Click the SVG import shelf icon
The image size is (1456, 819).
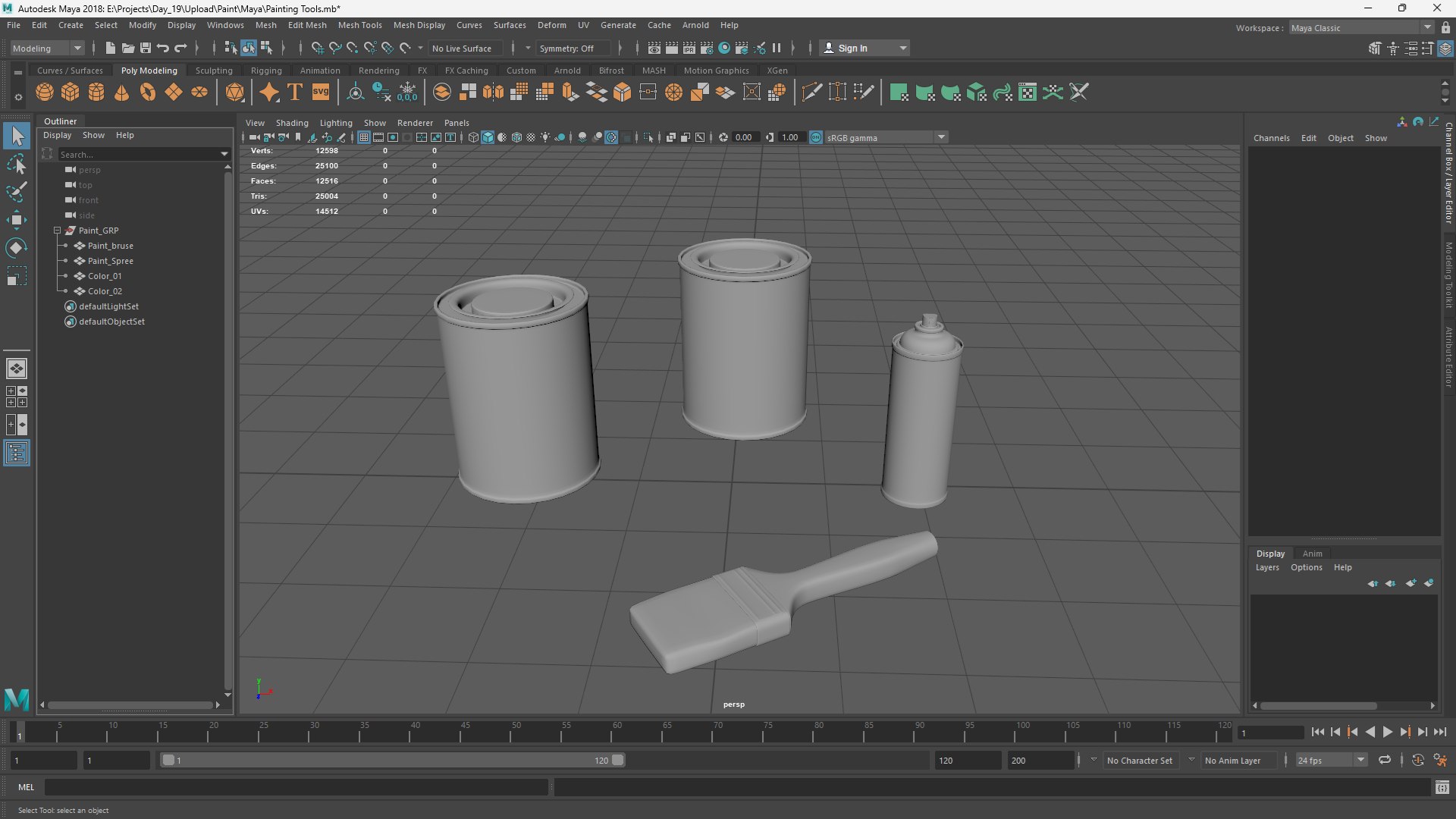(321, 93)
